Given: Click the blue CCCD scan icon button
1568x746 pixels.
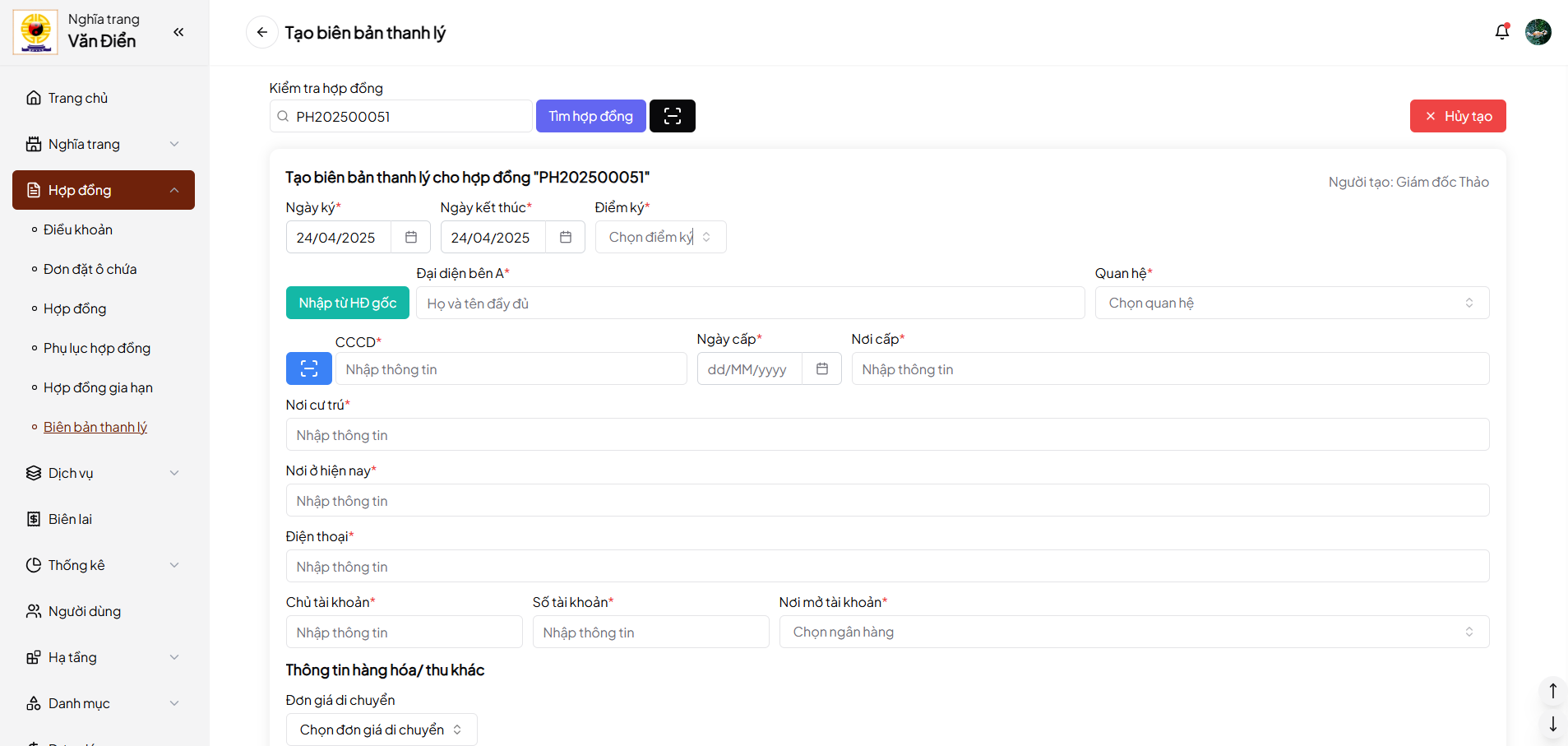Looking at the screenshot, I should 308,368.
